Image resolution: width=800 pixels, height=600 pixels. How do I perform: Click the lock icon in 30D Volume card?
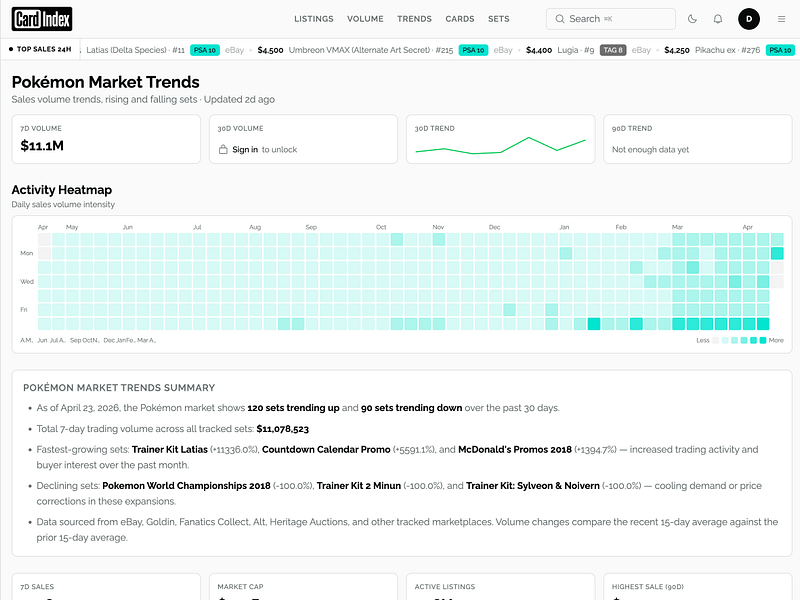pyautogui.click(x=223, y=149)
